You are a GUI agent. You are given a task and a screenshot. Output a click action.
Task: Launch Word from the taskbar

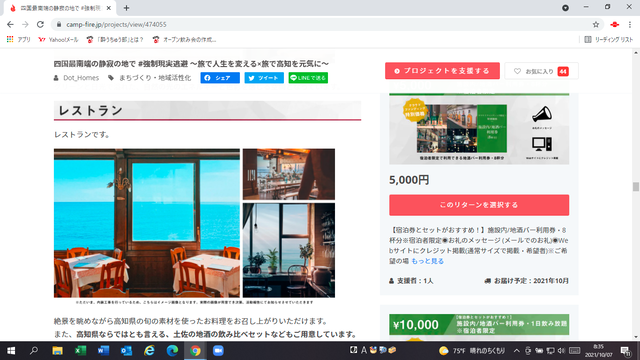click(x=103, y=351)
